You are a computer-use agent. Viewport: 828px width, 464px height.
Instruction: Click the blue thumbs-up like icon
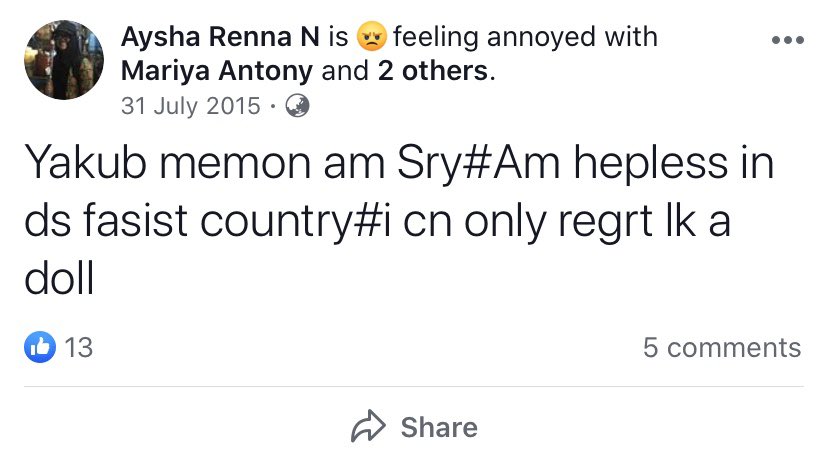(x=40, y=347)
